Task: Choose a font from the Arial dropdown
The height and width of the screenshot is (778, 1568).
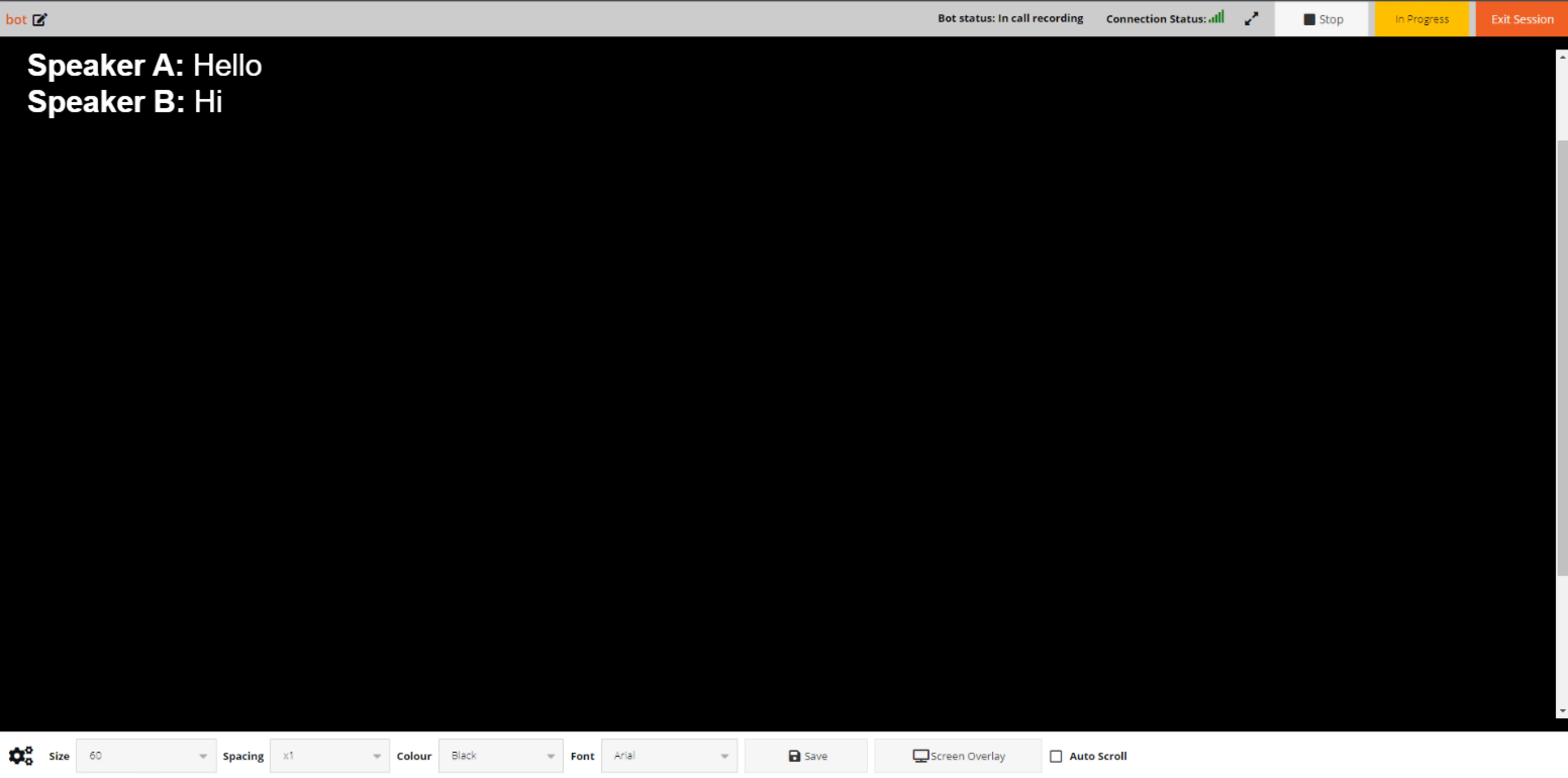Action: (669, 756)
